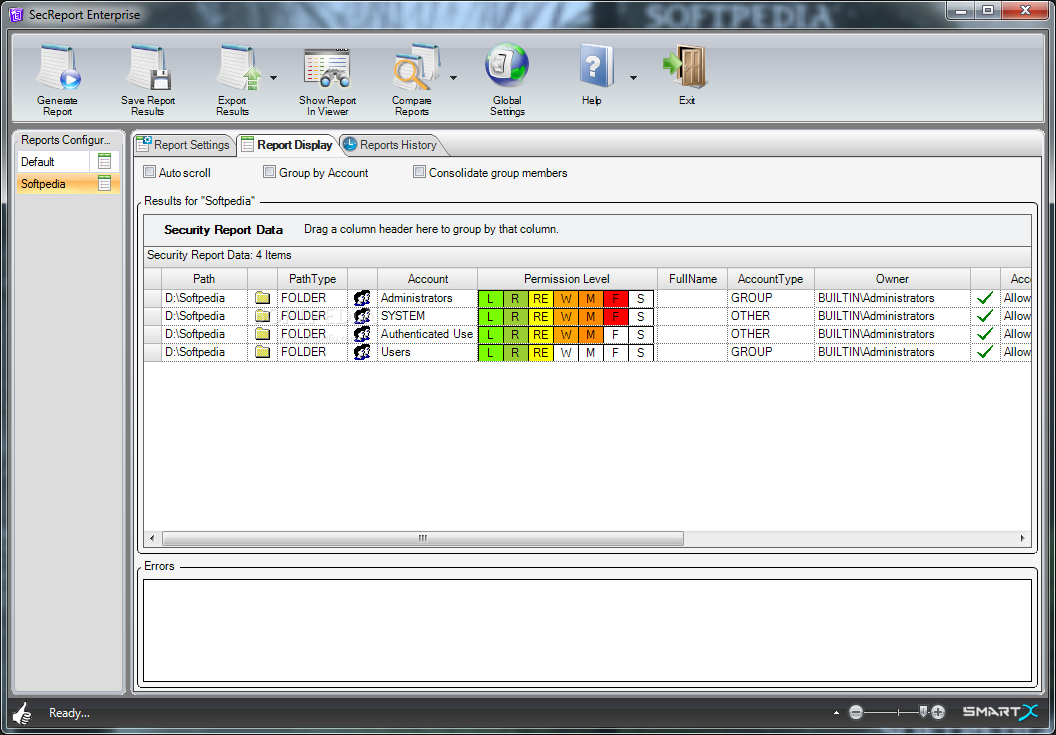
Task: Click the folder icon in Administrators row
Action: click(x=263, y=298)
